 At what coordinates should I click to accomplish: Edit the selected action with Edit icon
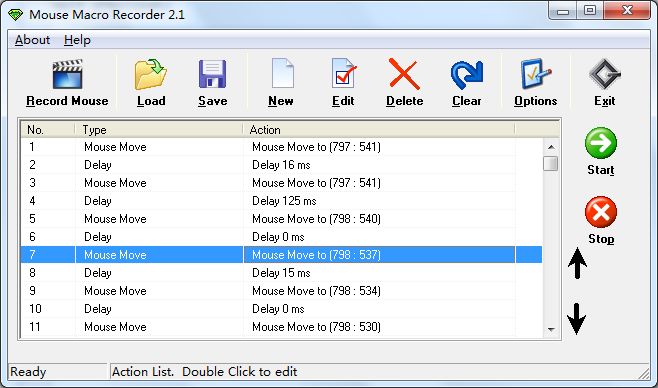click(x=344, y=73)
